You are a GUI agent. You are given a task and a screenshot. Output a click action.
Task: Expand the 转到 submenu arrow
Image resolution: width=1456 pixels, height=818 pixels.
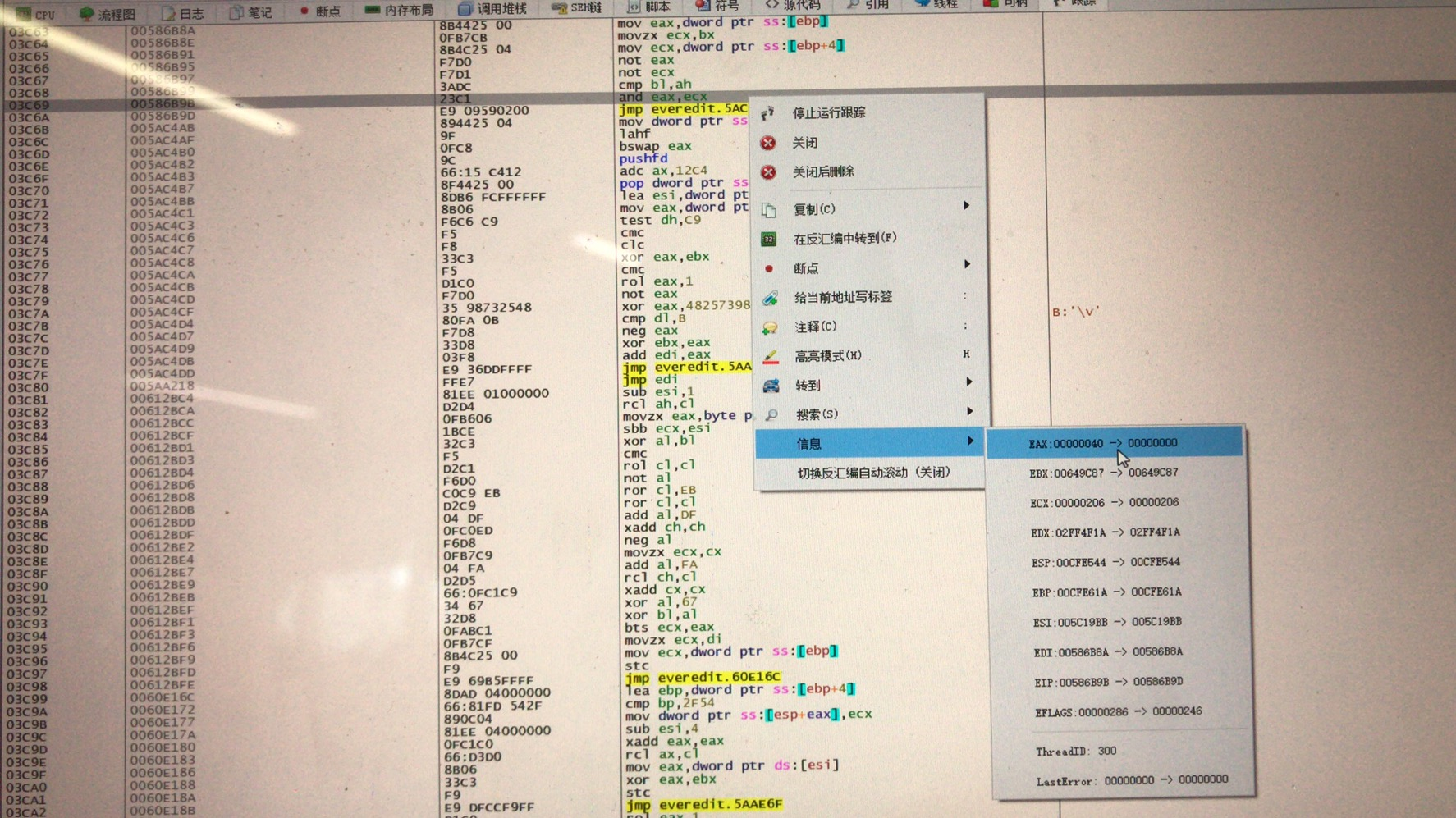pos(968,382)
